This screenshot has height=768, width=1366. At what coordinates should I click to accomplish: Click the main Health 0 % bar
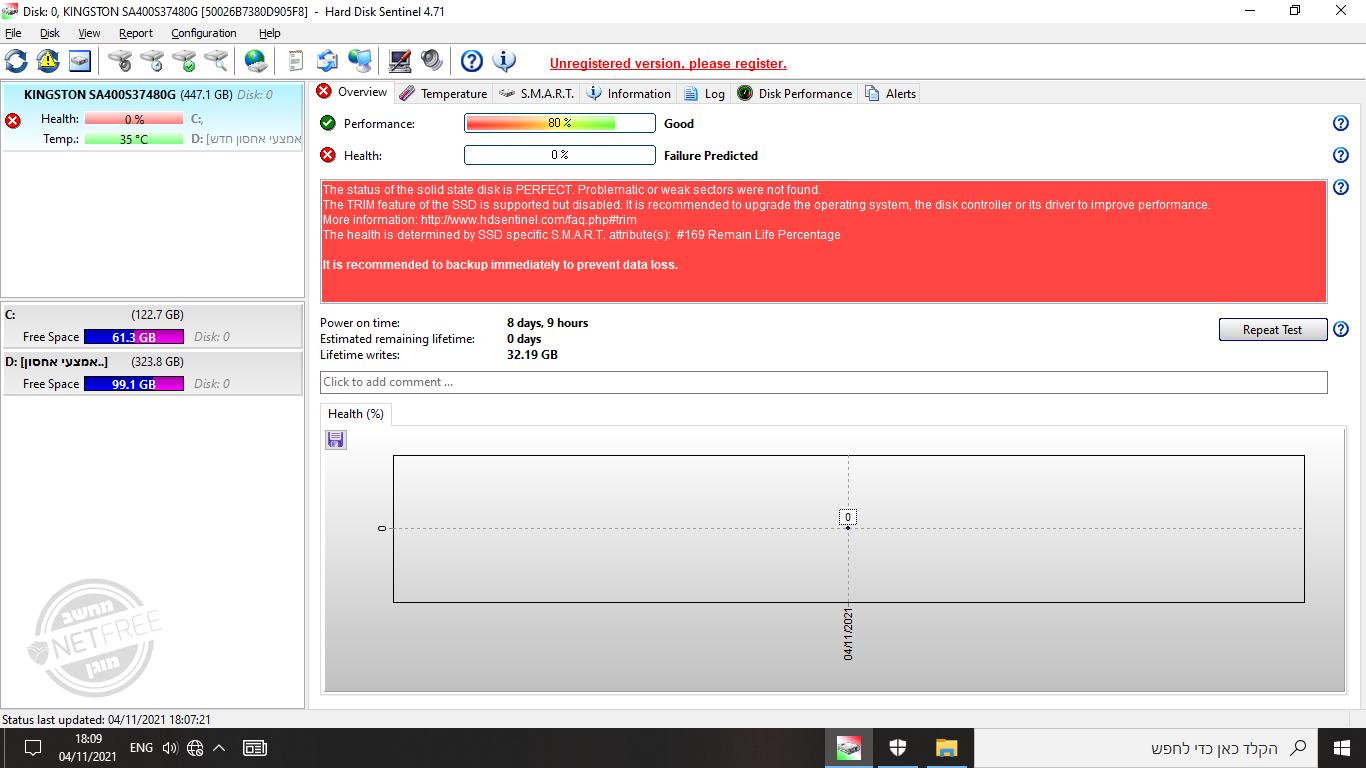coord(560,155)
